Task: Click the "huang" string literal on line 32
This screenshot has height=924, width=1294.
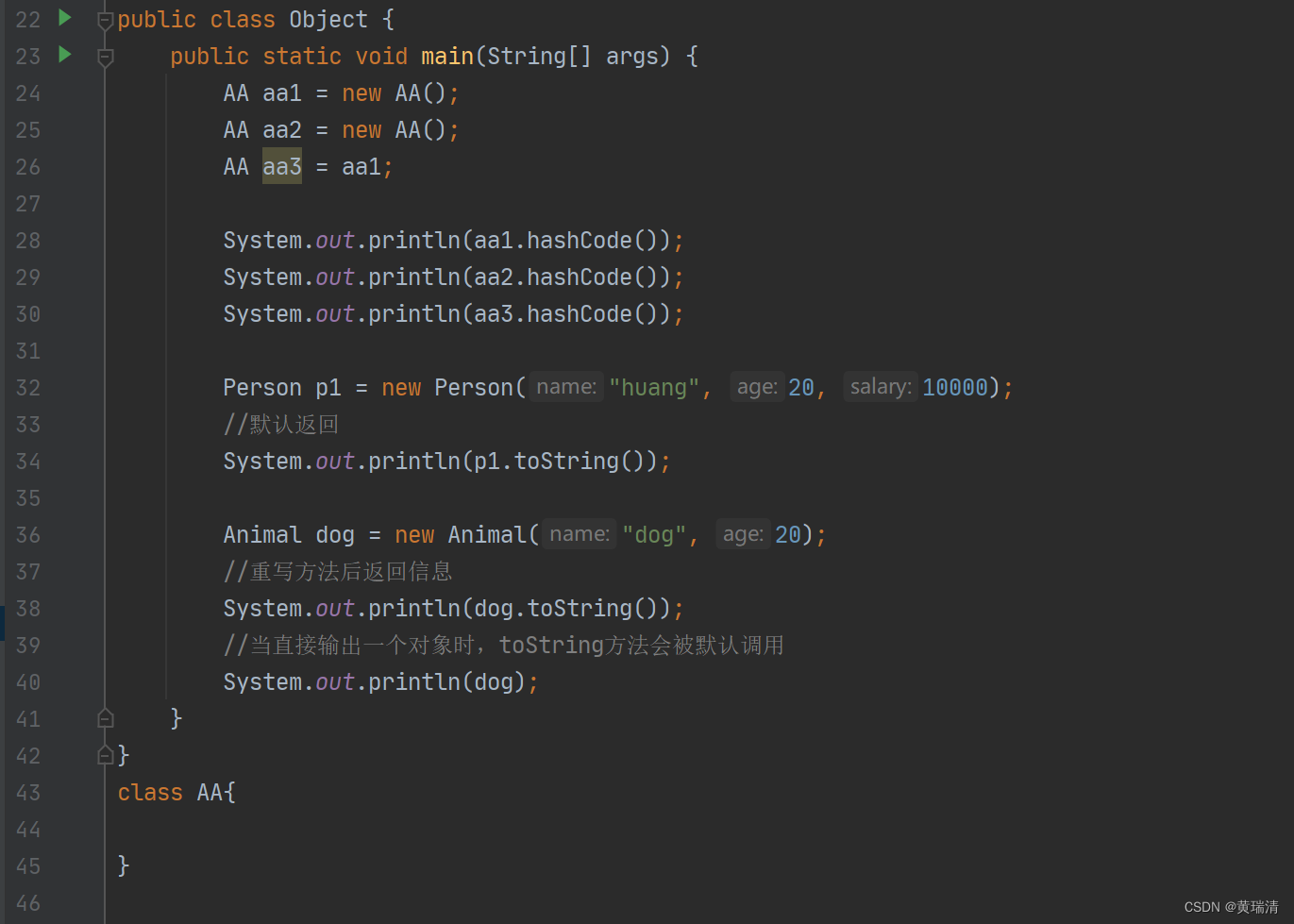Action: [655, 386]
